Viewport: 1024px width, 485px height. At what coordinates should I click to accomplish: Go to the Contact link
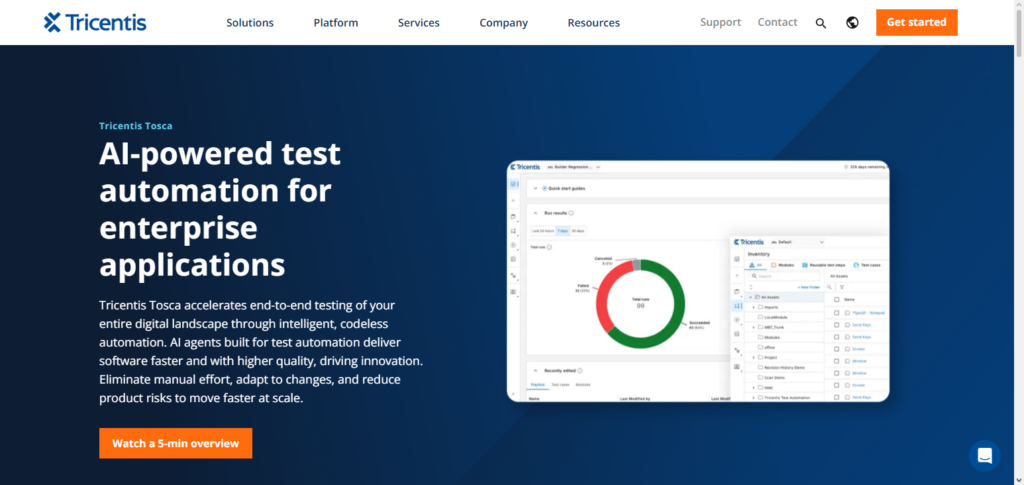point(777,22)
